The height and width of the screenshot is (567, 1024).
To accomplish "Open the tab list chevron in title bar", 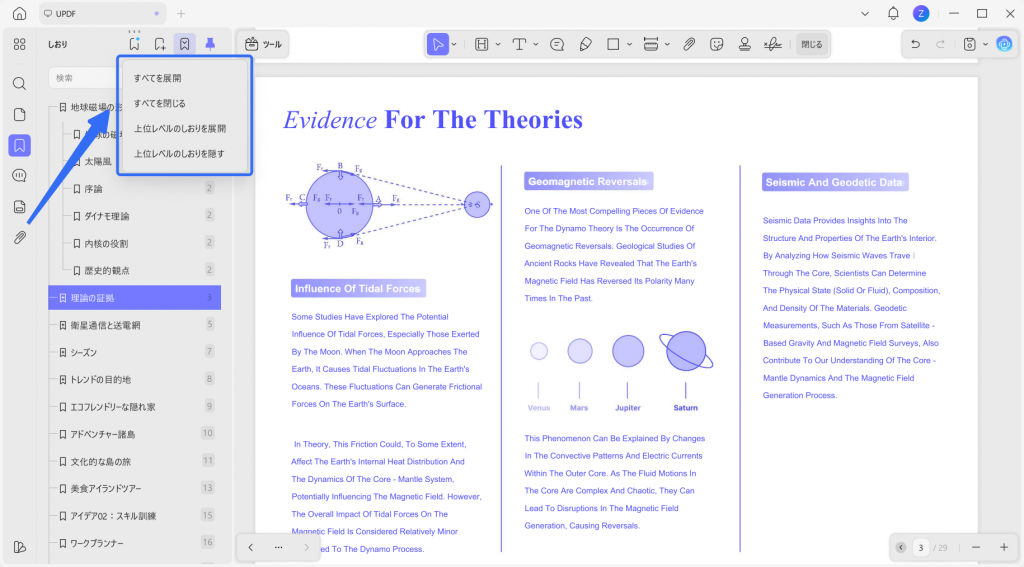I will click(x=865, y=13).
